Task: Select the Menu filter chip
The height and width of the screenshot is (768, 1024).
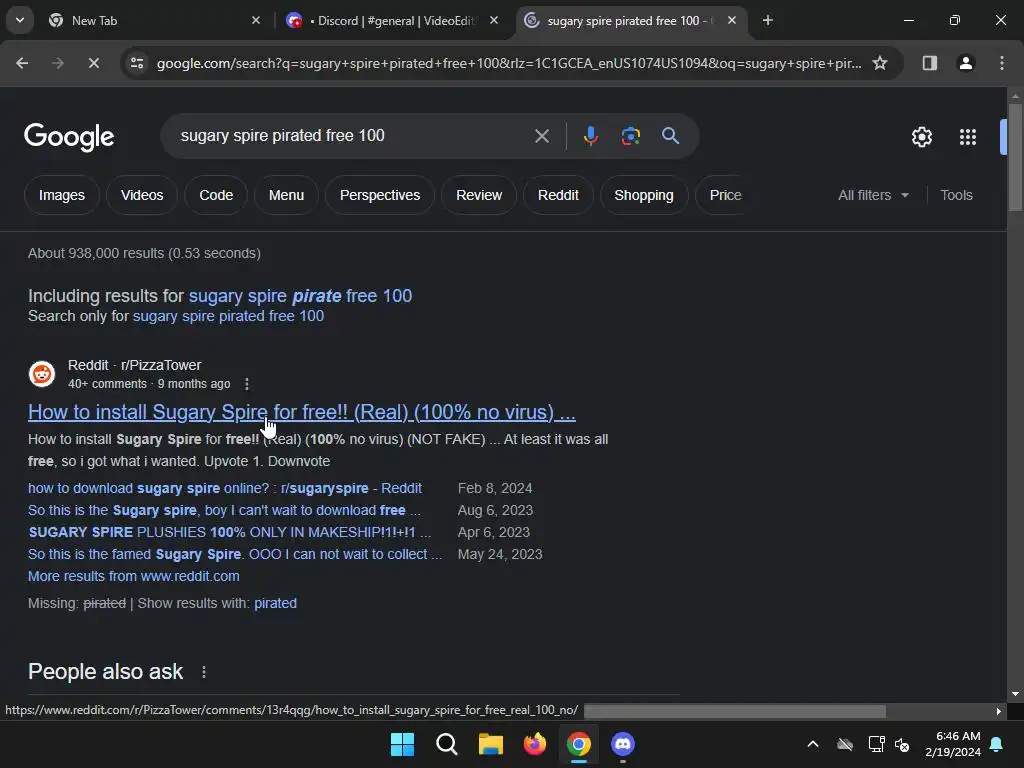Action: [x=286, y=195]
